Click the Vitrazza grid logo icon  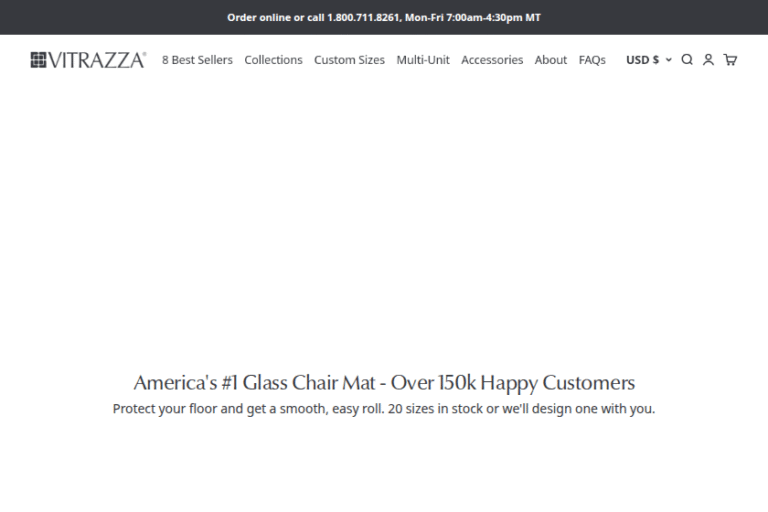pyautogui.click(x=39, y=60)
